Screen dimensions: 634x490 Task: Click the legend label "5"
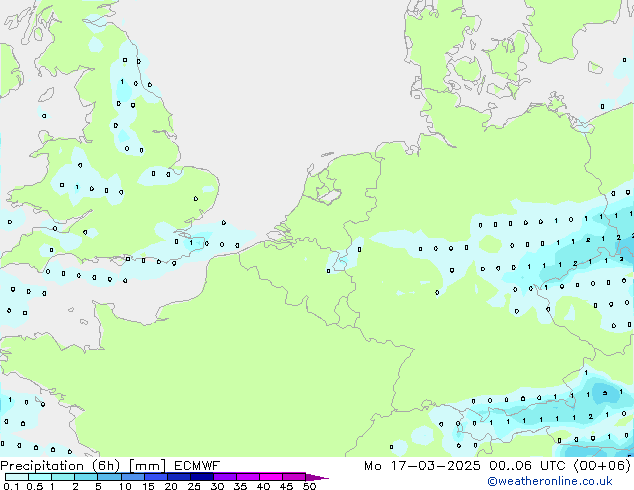point(98,486)
